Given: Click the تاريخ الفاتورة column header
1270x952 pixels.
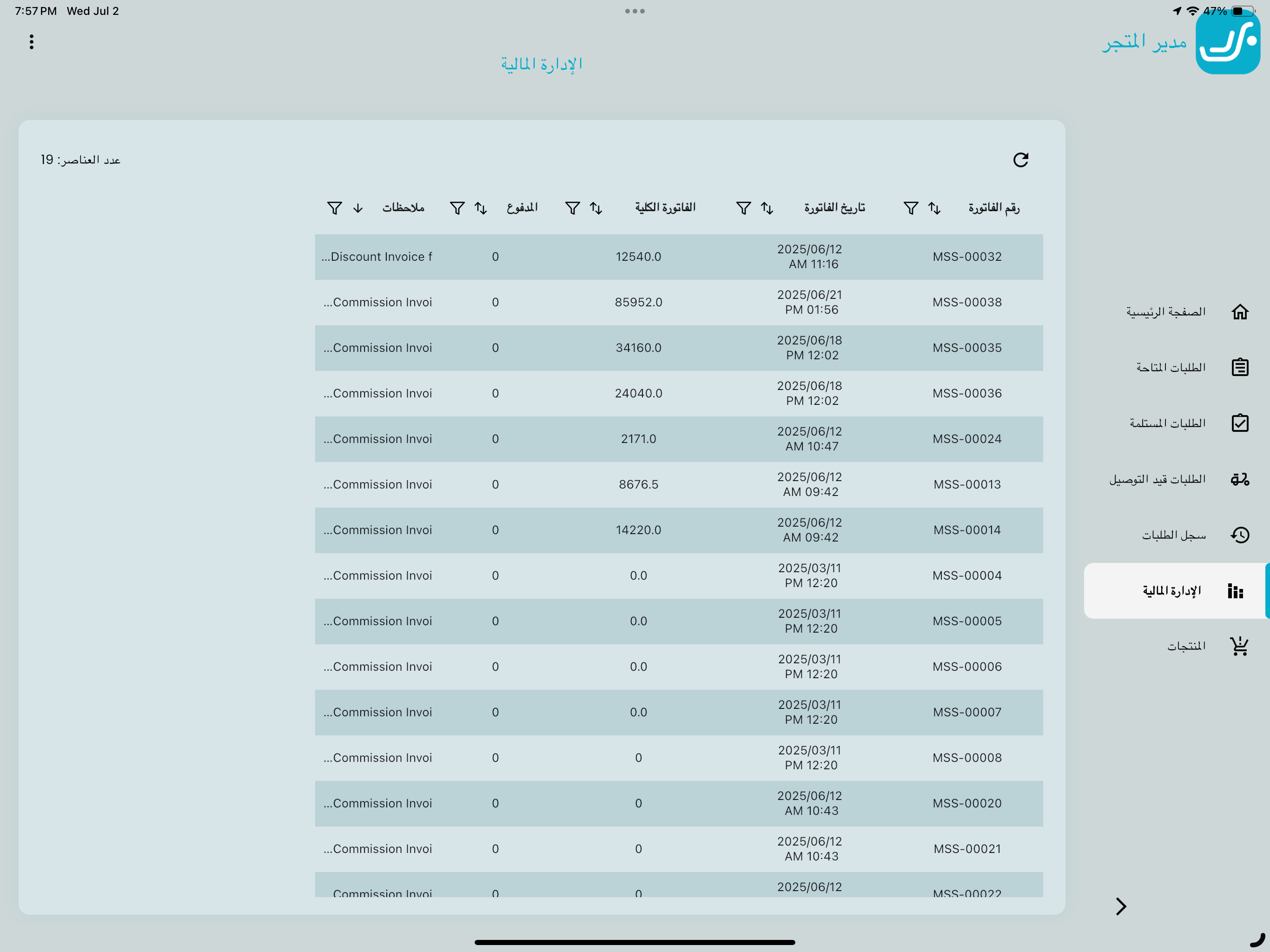Looking at the screenshot, I should pos(834,208).
